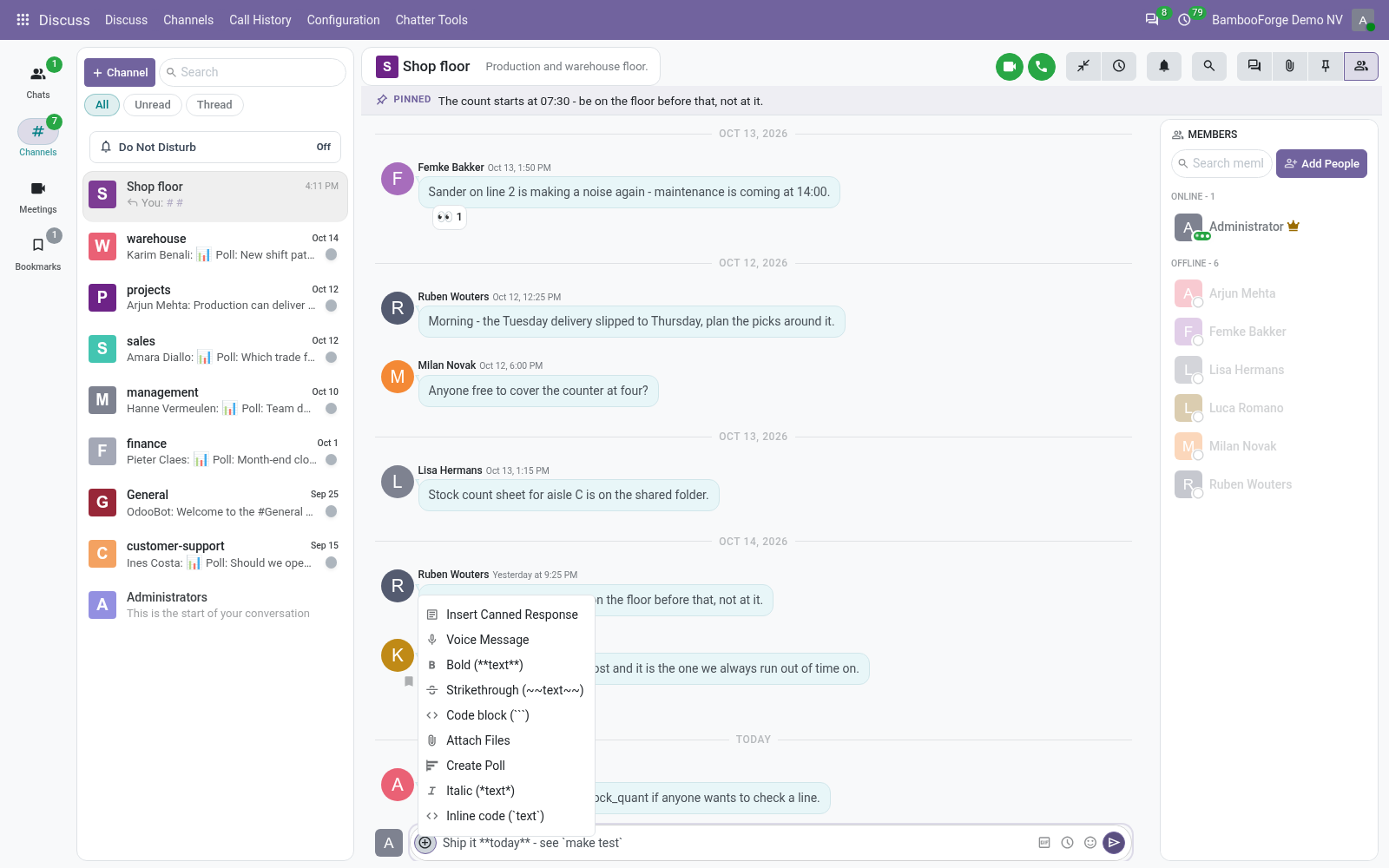Select Voice Message in the composer menu

[507, 640]
